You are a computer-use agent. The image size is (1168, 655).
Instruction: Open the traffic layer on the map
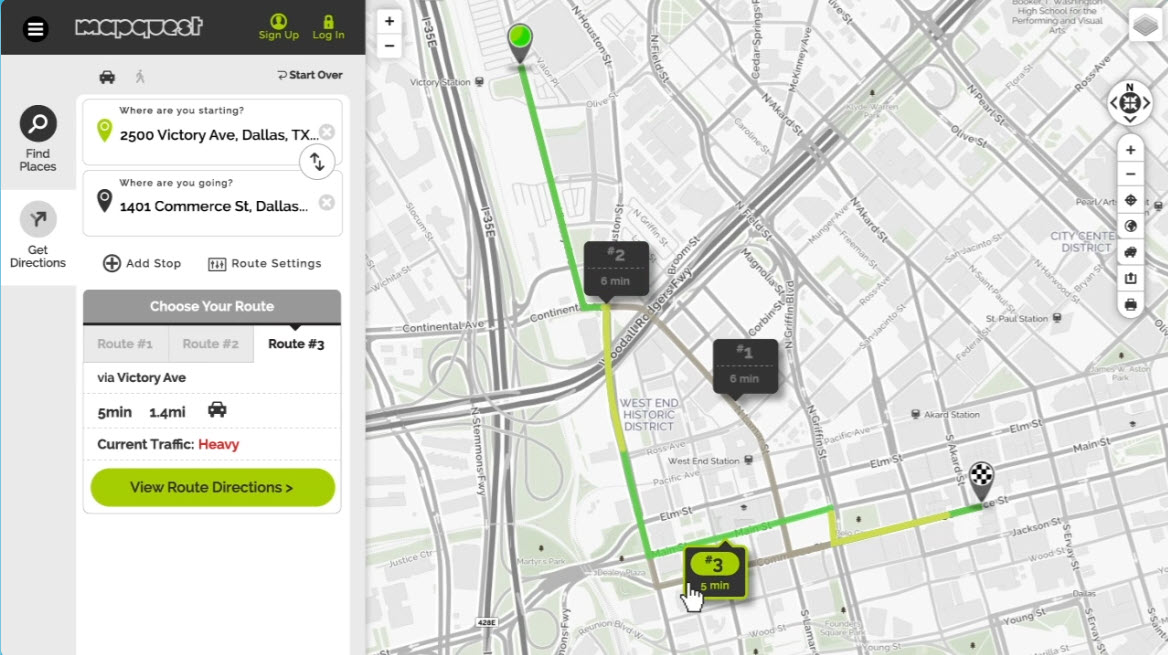(x=1130, y=252)
